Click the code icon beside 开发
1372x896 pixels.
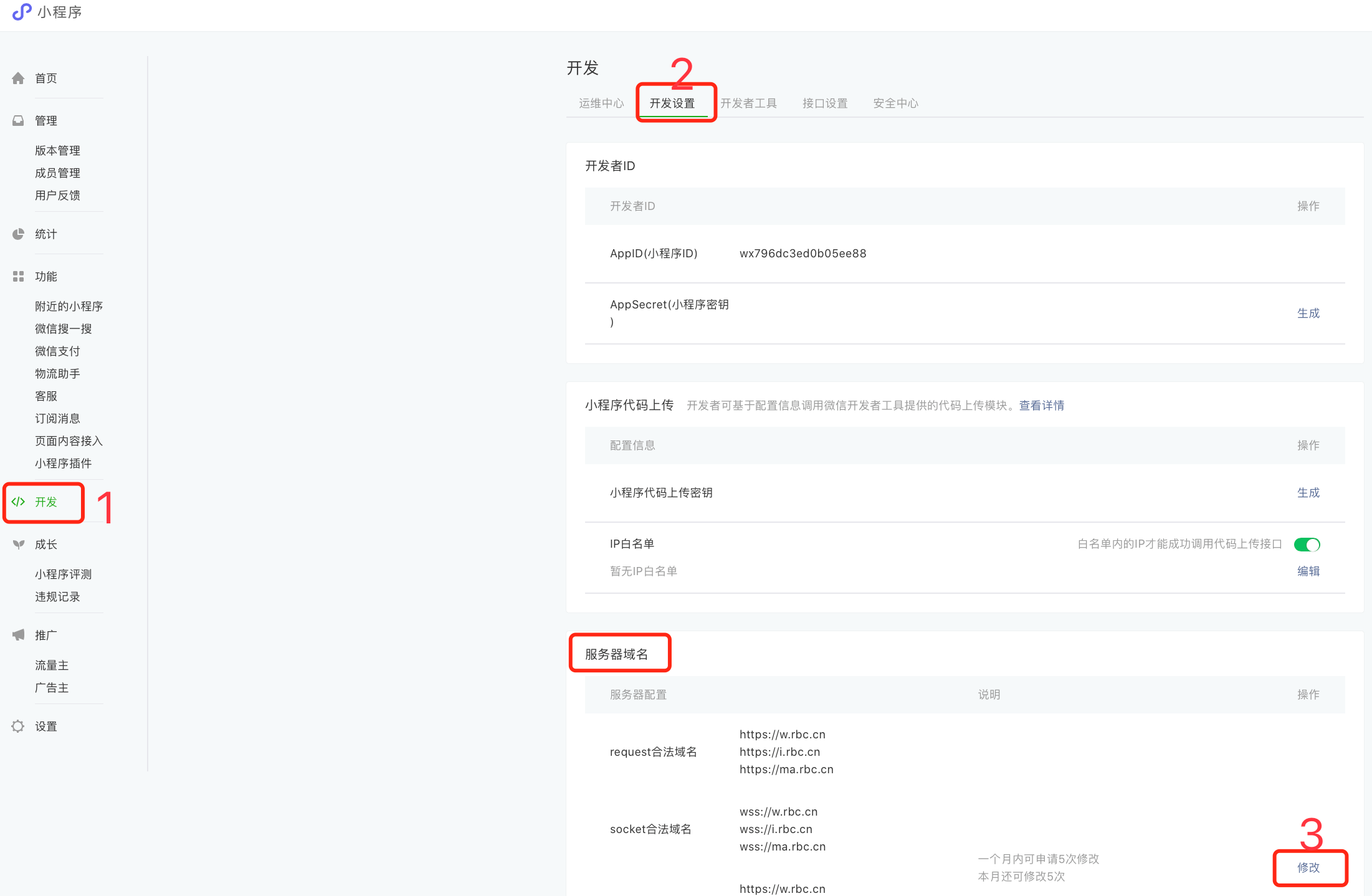point(18,502)
